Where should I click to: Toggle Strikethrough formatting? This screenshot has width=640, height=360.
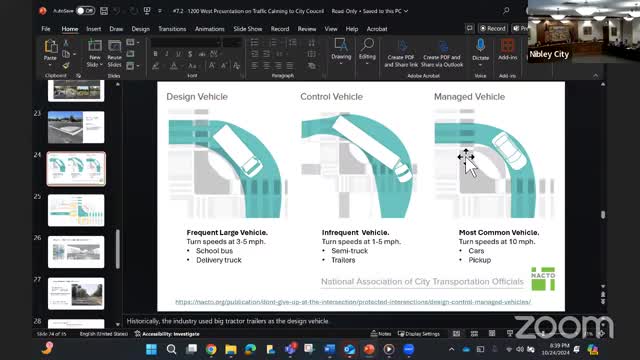point(202,54)
